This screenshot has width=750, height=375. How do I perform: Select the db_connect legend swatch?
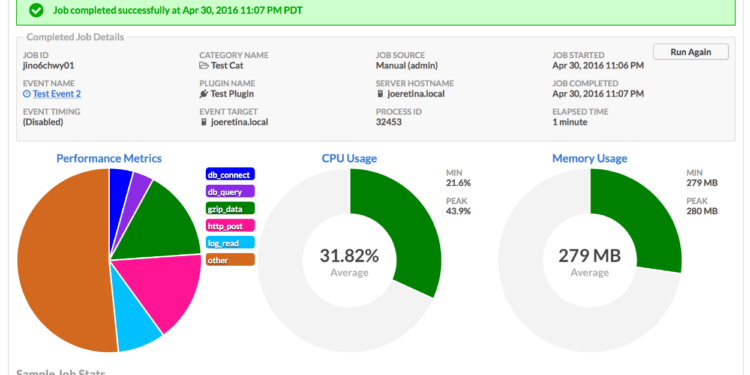coord(230,175)
